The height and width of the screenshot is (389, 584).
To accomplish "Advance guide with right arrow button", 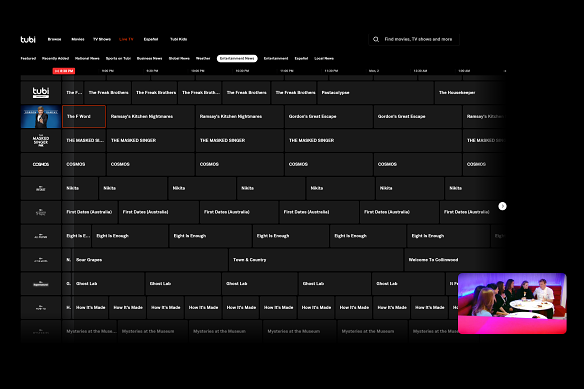I will click(502, 206).
